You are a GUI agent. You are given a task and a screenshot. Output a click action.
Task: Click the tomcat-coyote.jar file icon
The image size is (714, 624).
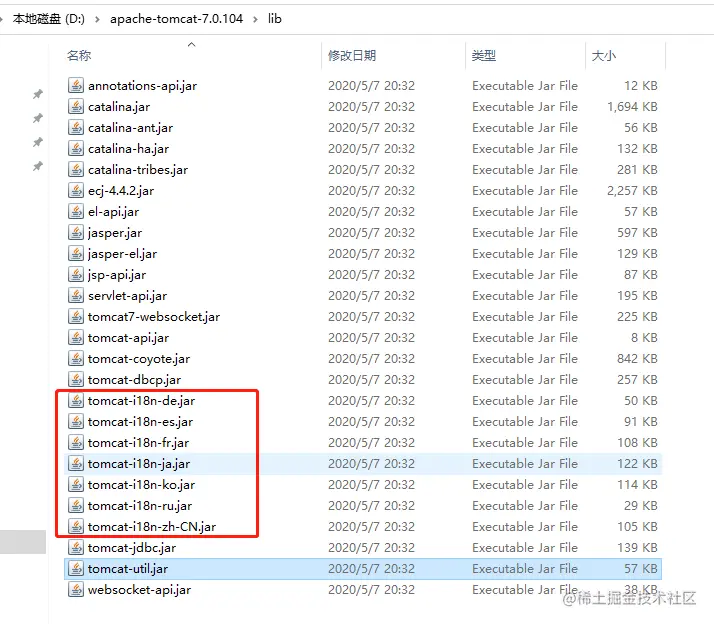click(x=76, y=358)
